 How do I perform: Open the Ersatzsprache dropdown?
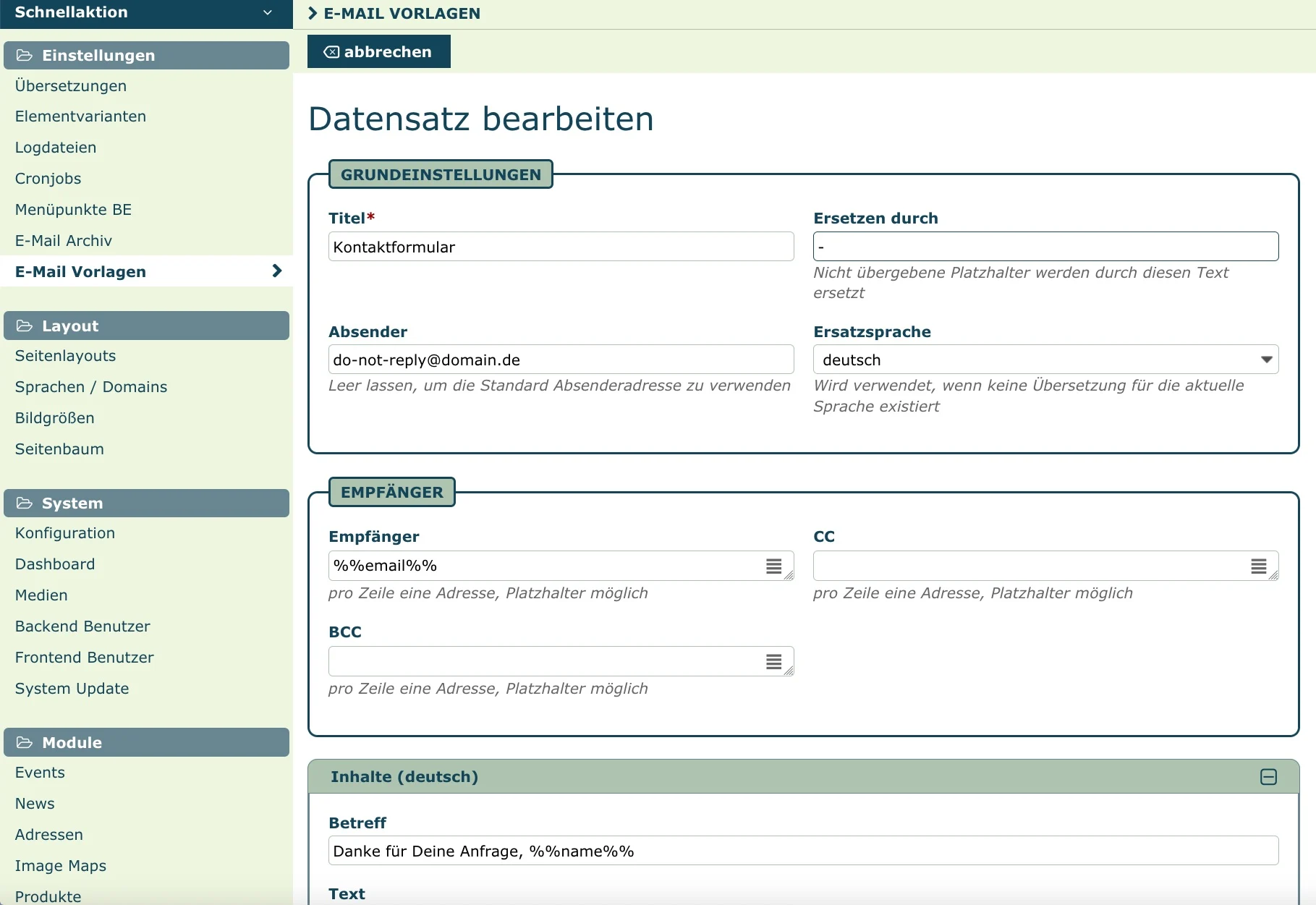(x=1045, y=360)
